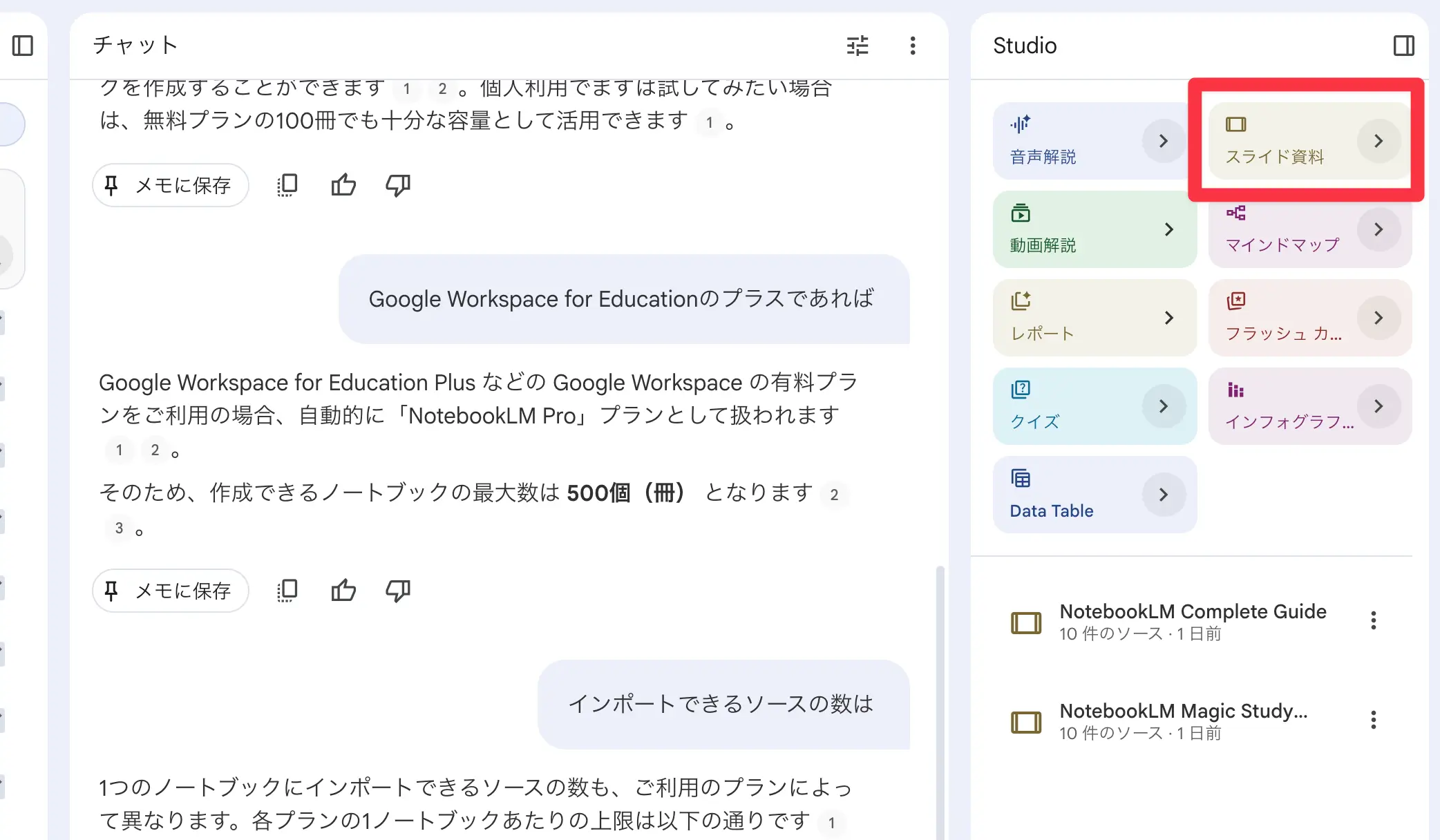Screen dimensions: 1440x840
Task: Open citation 2 beside となります
Action: pos(834,495)
